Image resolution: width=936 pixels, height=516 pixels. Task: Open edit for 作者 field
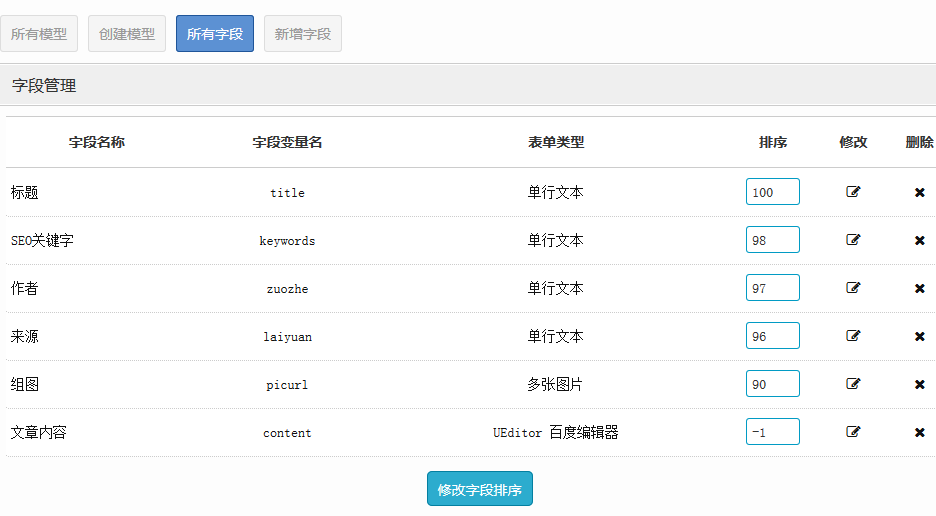pos(853,288)
